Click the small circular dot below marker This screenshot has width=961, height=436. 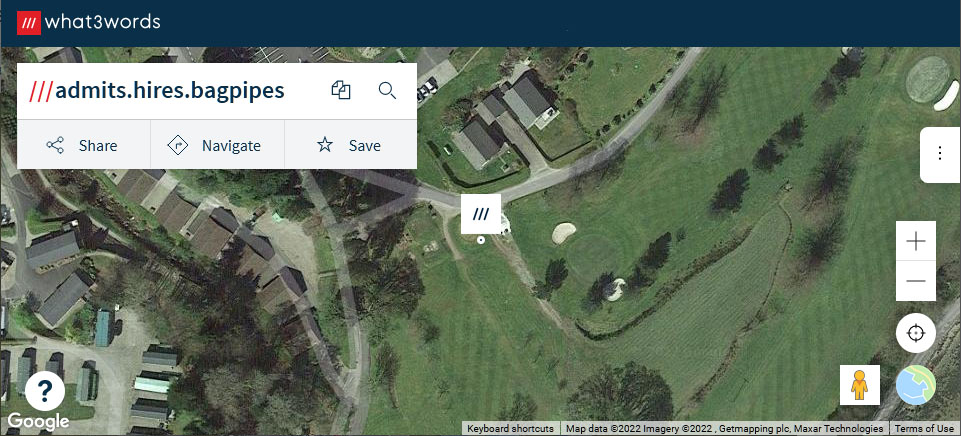coord(481,240)
